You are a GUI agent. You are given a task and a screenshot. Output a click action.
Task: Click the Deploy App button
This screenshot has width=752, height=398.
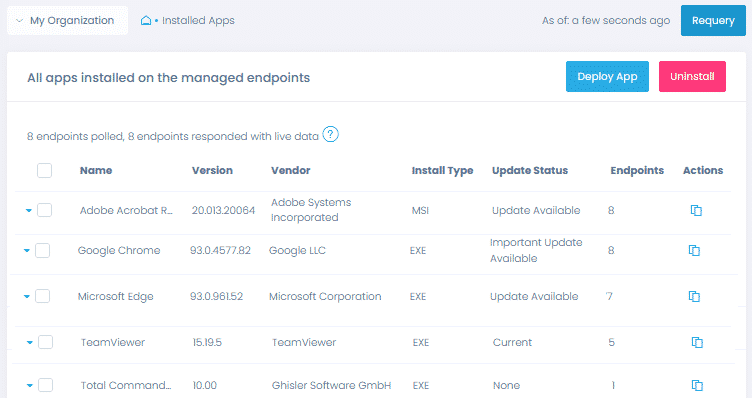pos(607,76)
